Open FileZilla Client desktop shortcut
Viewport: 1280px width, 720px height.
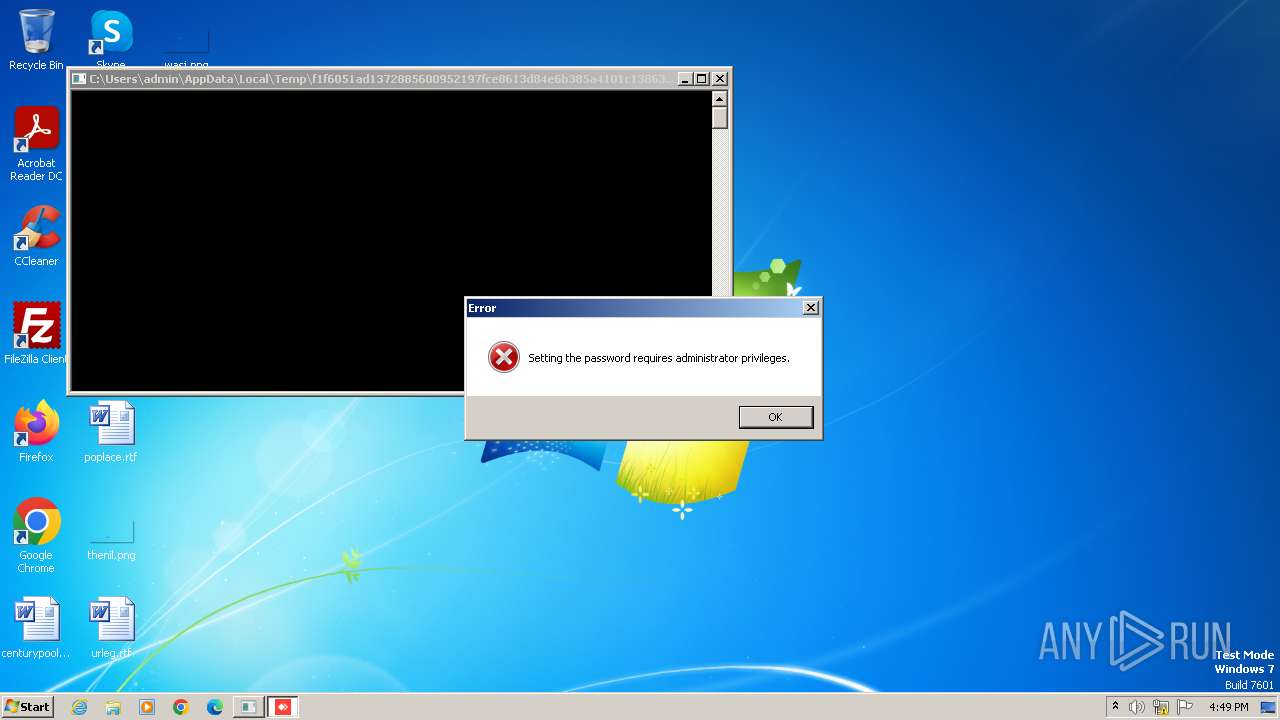[36, 333]
